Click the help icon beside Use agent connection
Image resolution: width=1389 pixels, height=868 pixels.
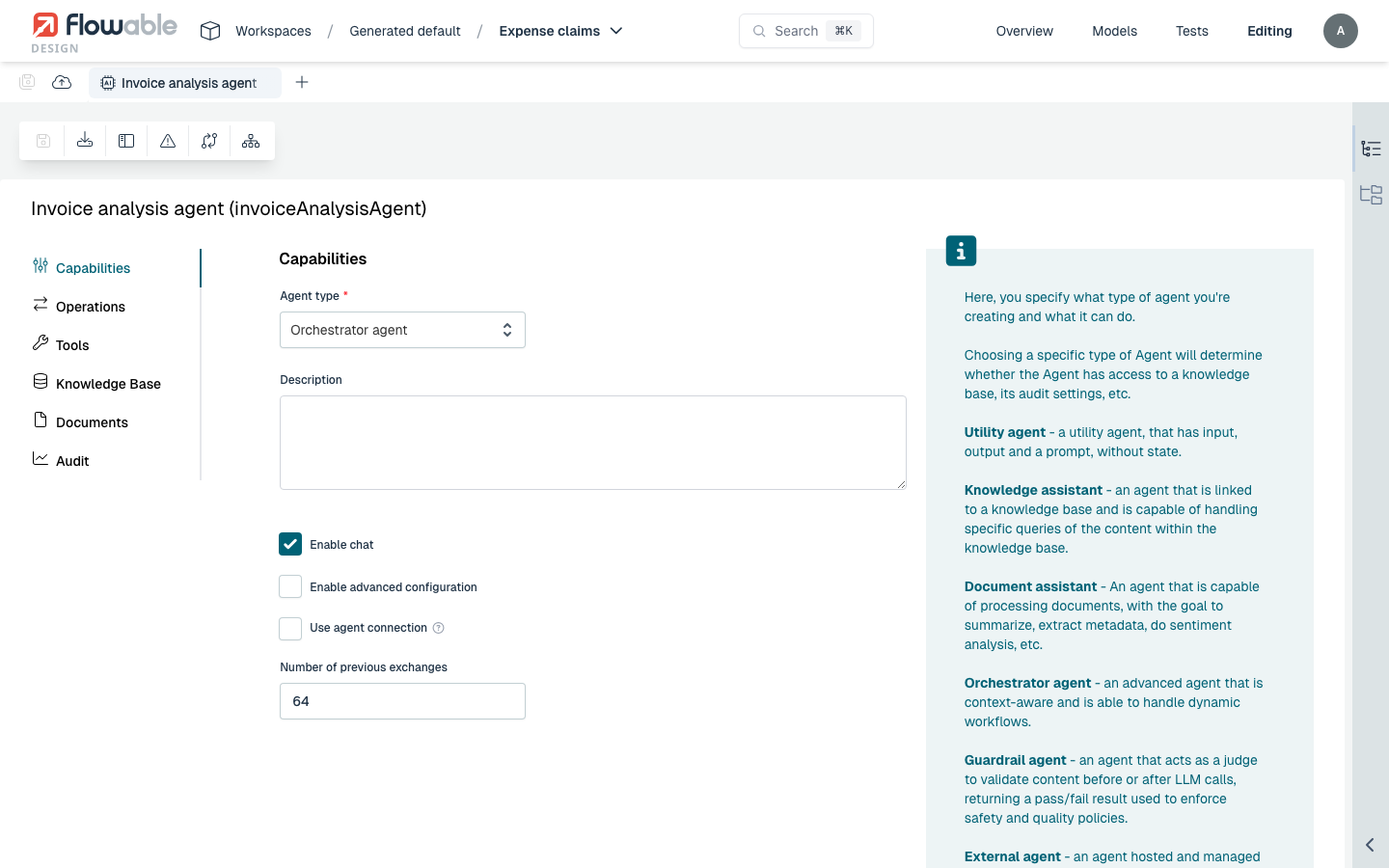point(439,628)
